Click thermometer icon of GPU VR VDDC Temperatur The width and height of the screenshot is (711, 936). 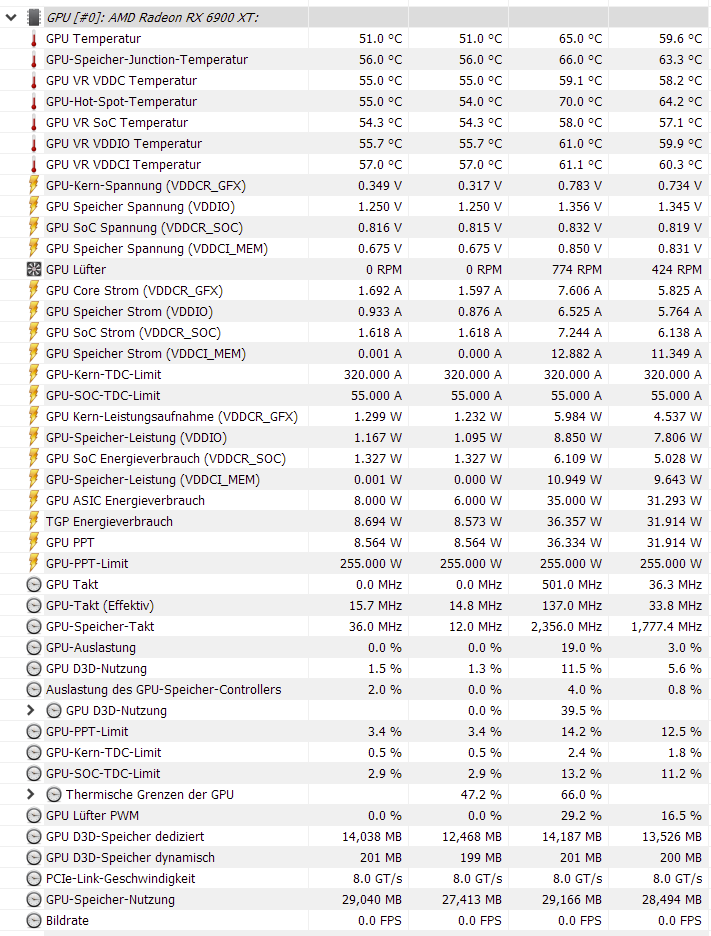[34, 81]
